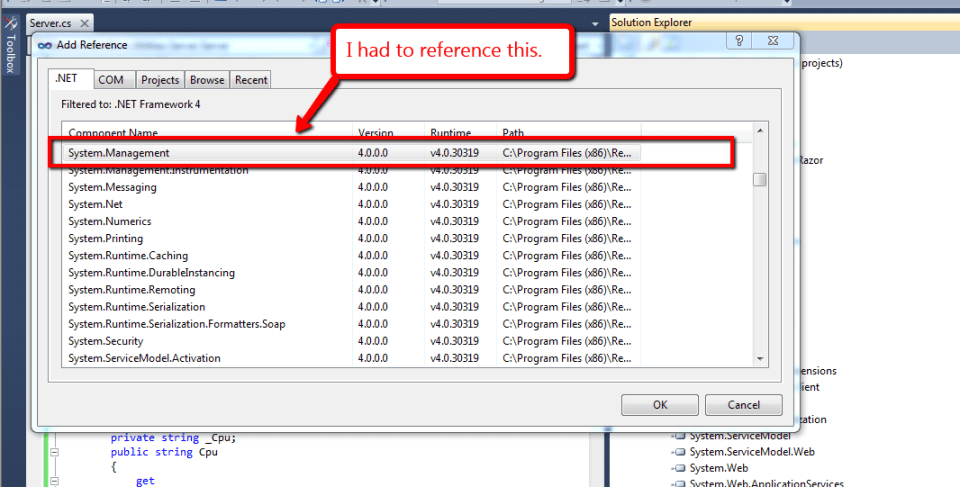Select System.ServiceModel.Web reference in Solution Explorer
The width and height of the screenshot is (960, 487).
(752, 452)
